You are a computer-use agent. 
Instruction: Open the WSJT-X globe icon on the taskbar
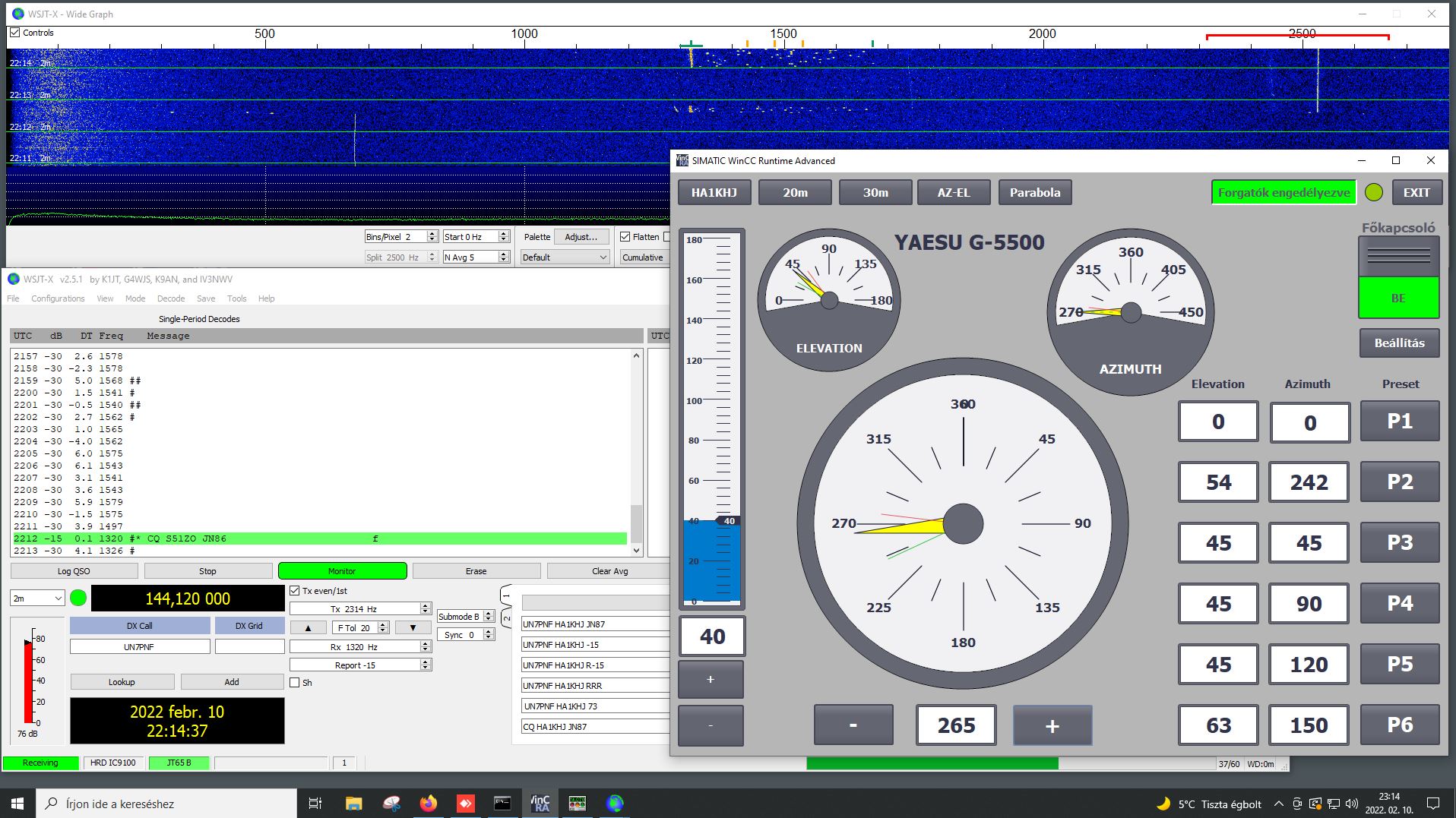coord(615,803)
